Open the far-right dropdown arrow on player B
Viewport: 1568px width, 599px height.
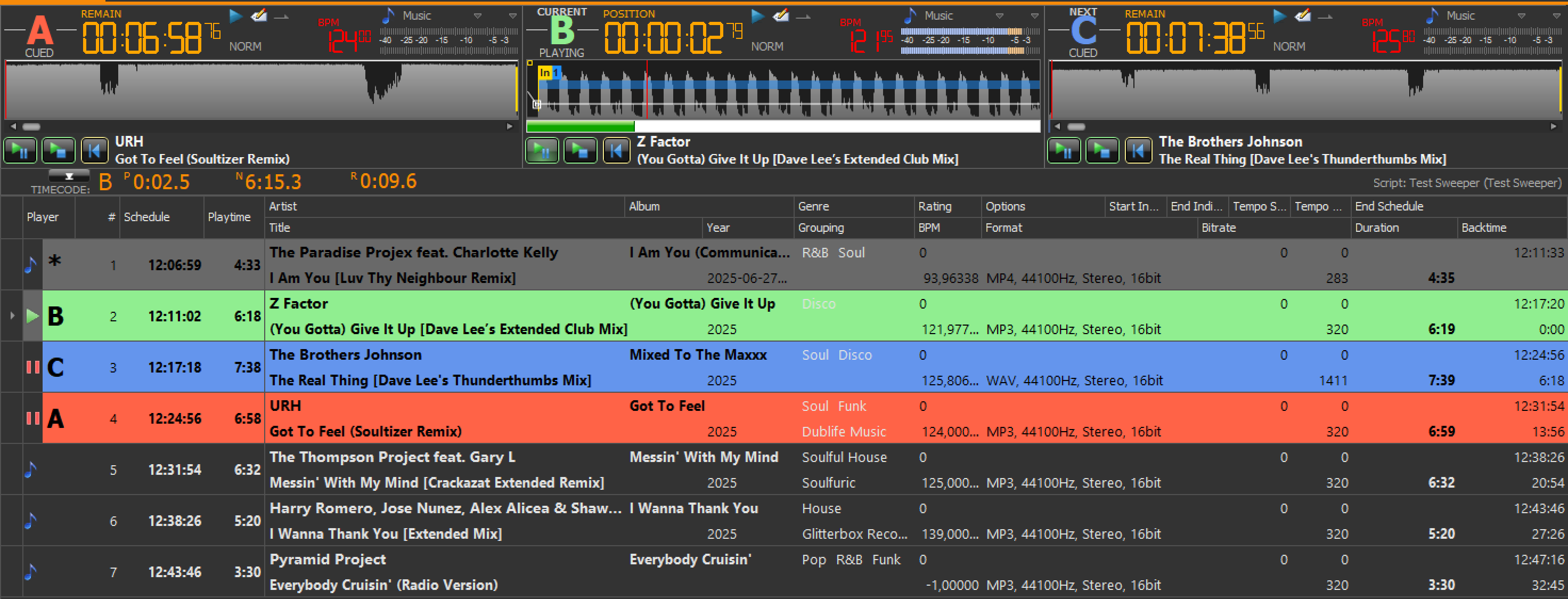[1035, 16]
